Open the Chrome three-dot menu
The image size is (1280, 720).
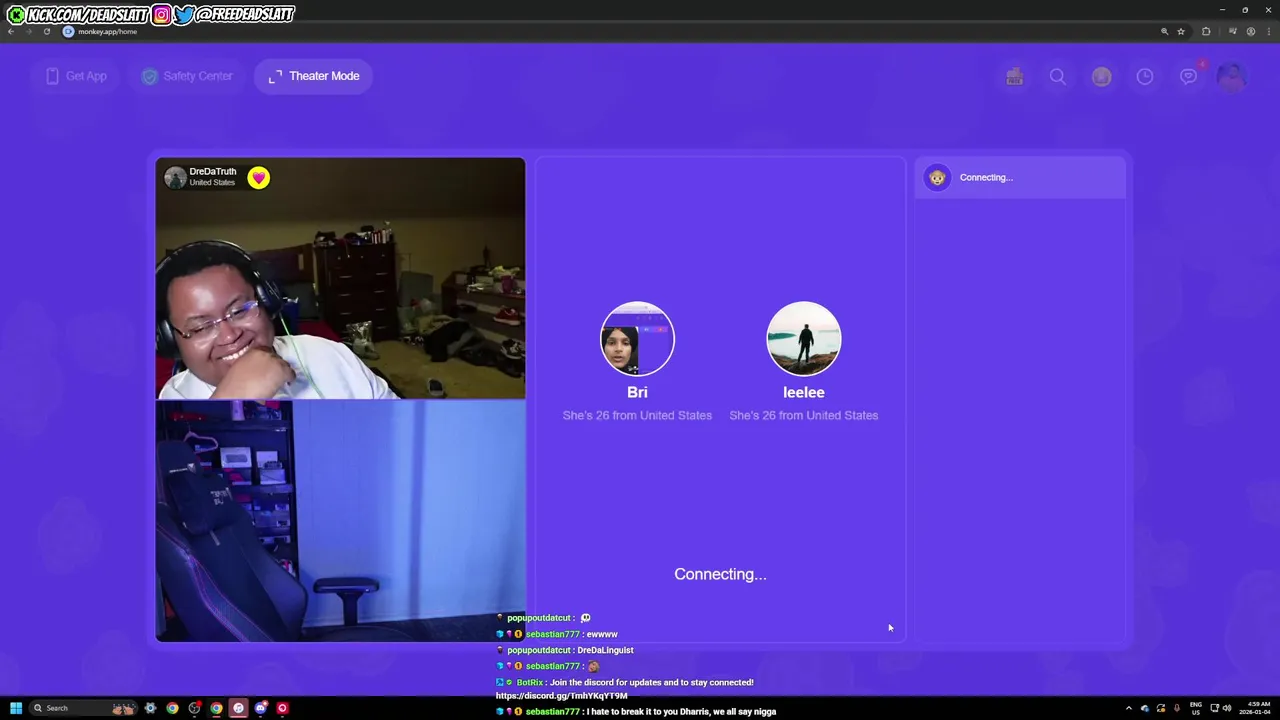coord(1269,32)
